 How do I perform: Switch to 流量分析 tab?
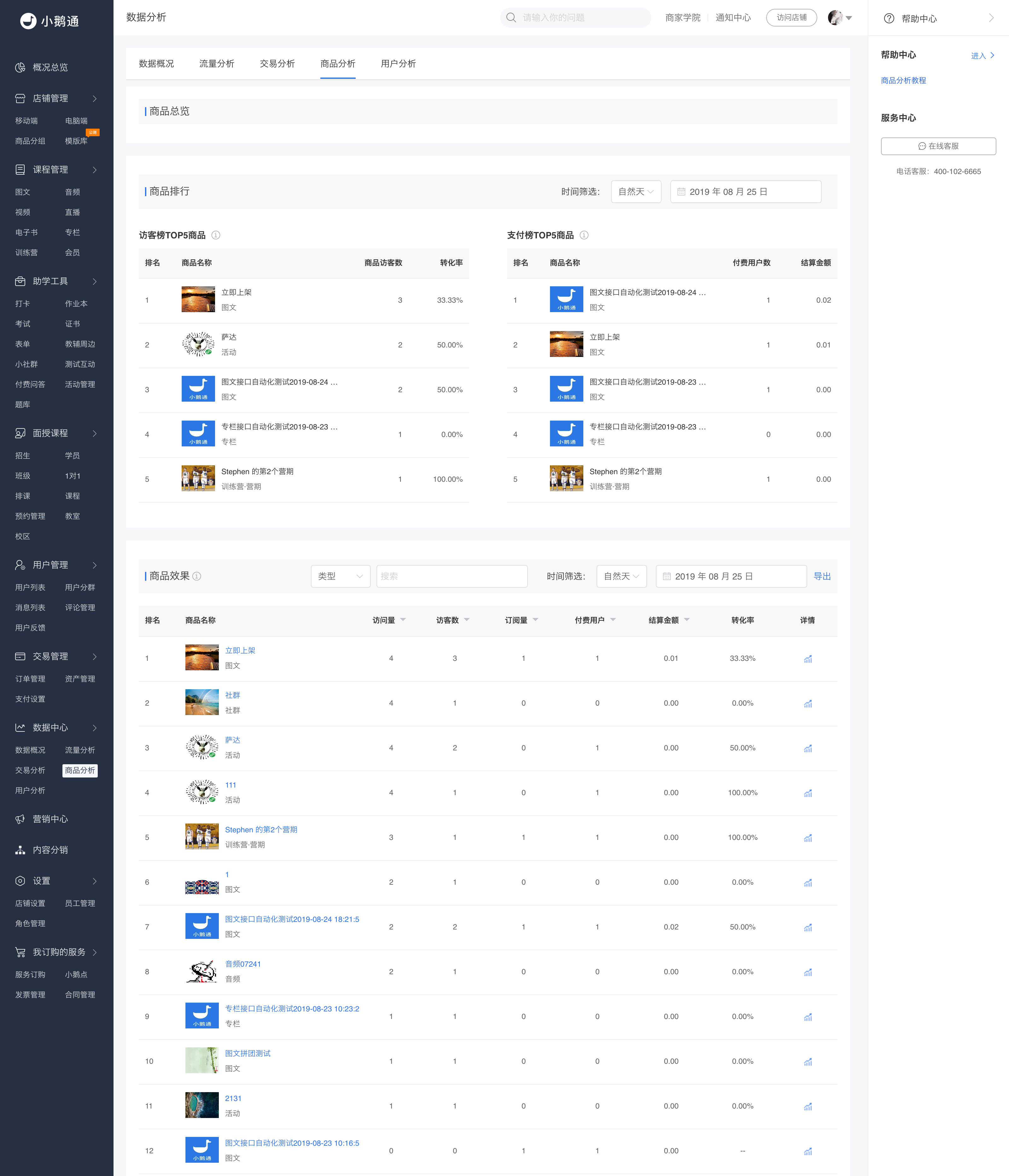pos(217,64)
